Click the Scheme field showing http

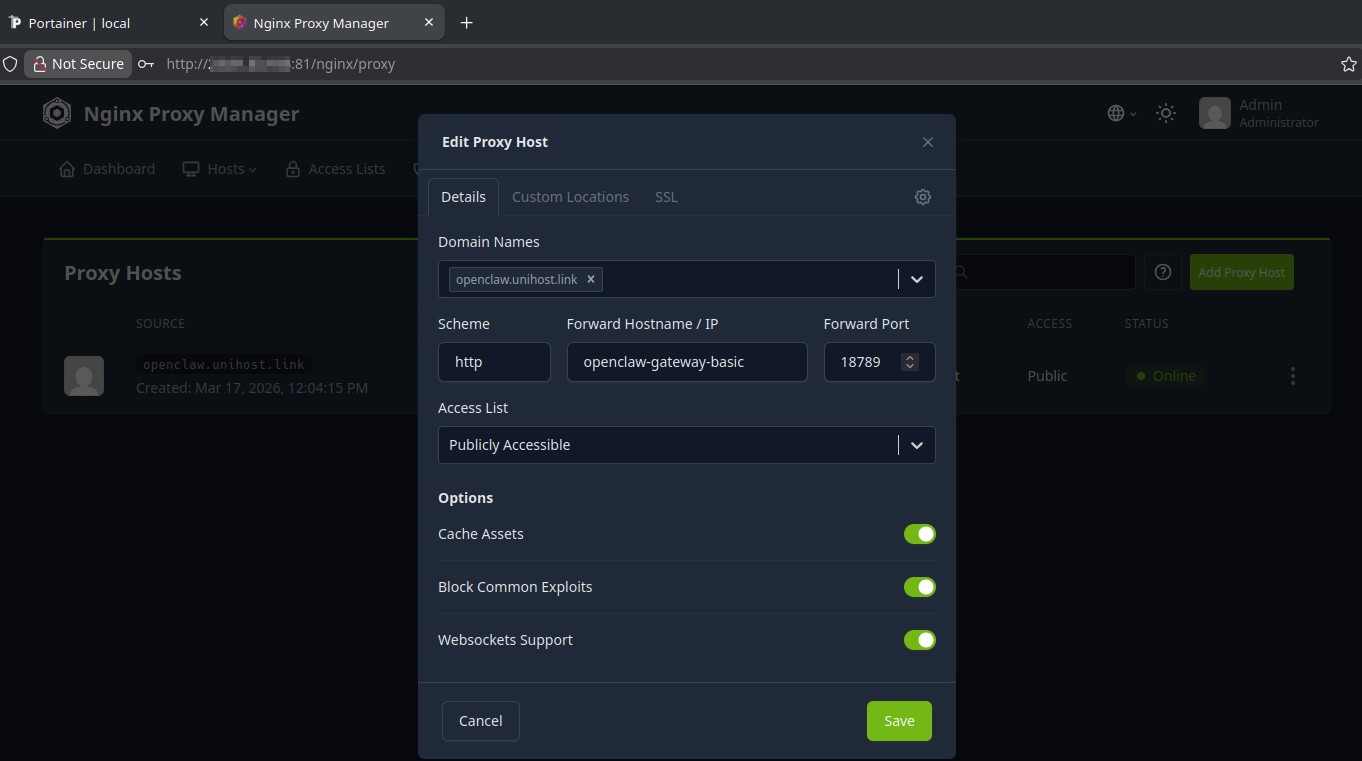coord(494,362)
